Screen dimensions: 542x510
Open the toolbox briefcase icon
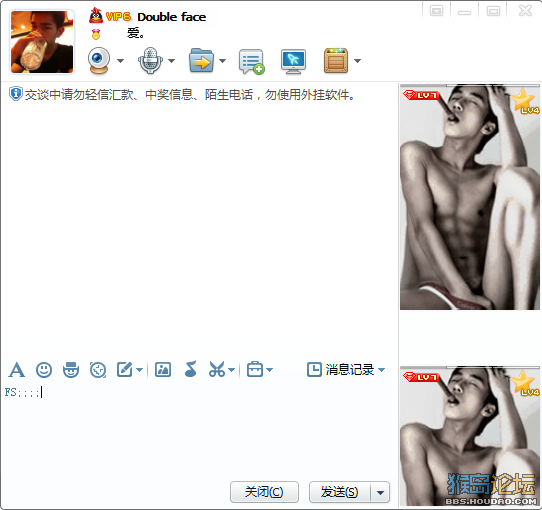(255, 369)
